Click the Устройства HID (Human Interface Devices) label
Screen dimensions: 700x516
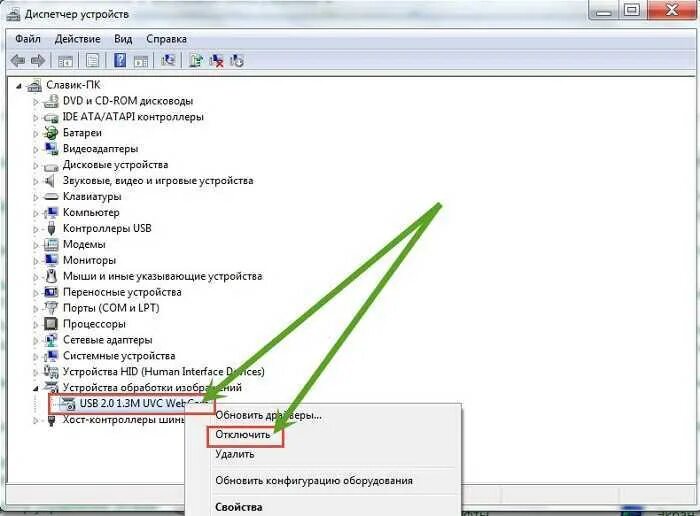point(163,371)
